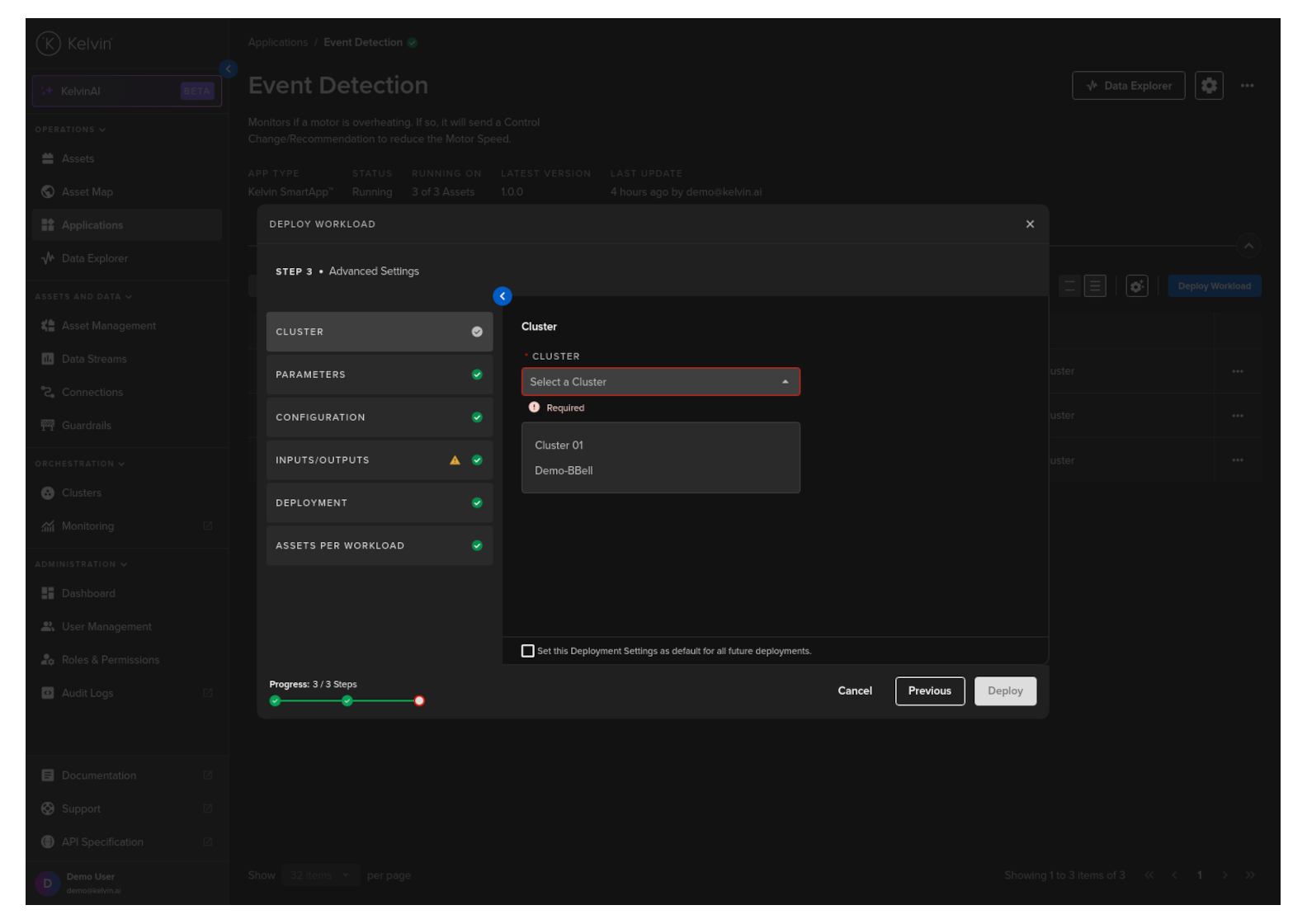
Task: Click the Previous button
Action: [x=929, y=691]
